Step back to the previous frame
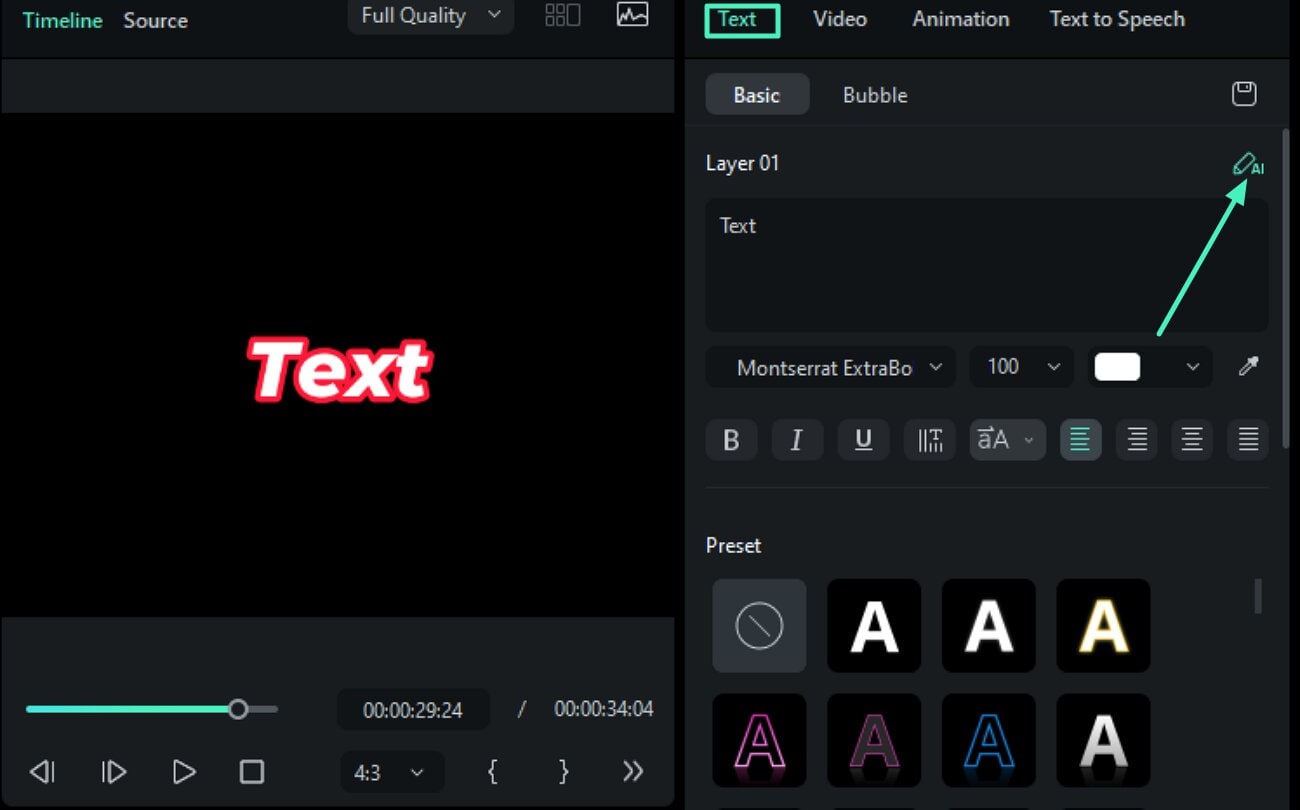Screen dimensions: 1300x810 pyautogui.click(x=42, y=772)
